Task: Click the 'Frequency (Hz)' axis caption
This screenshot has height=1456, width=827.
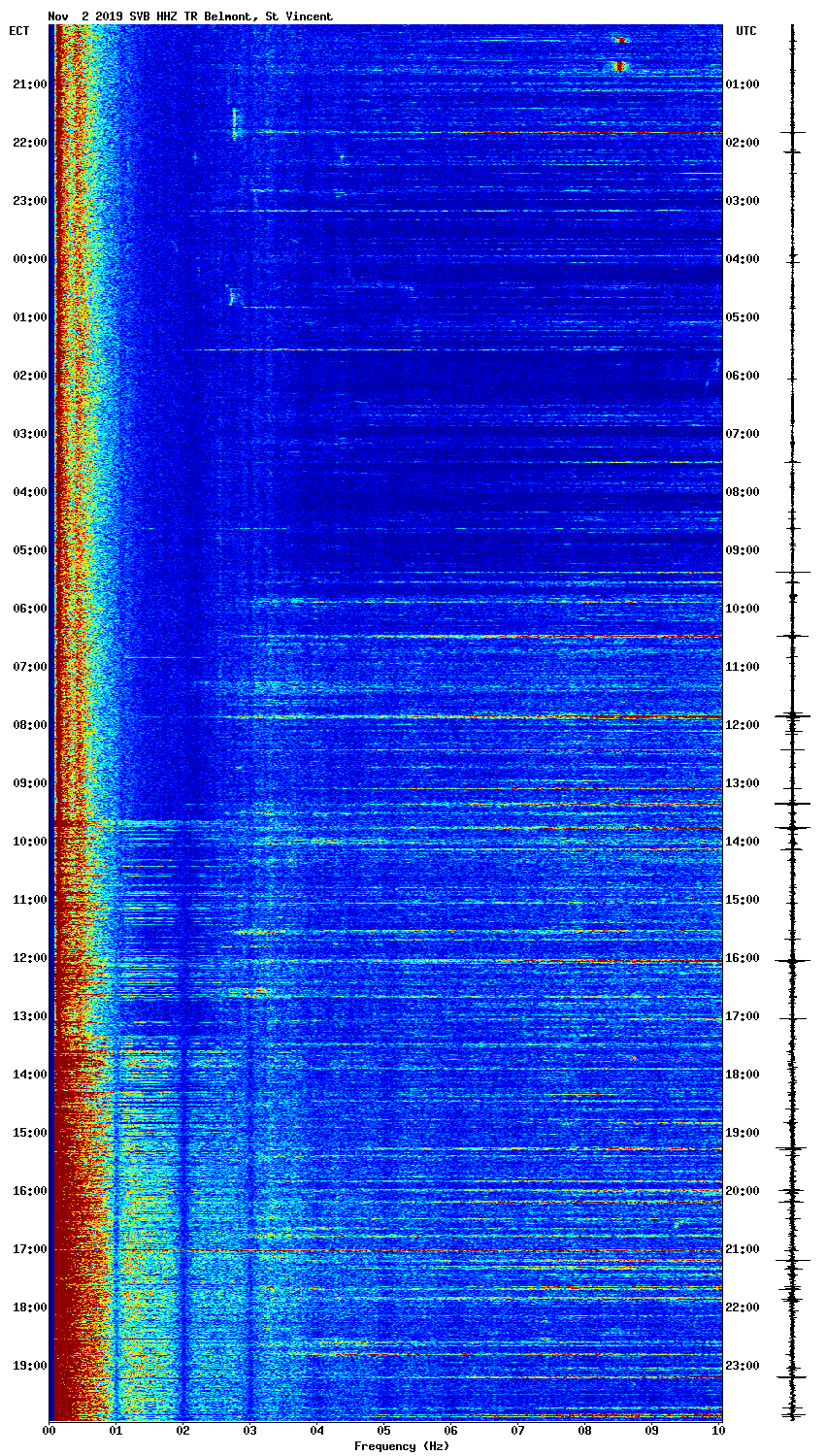Action: 402,1446
